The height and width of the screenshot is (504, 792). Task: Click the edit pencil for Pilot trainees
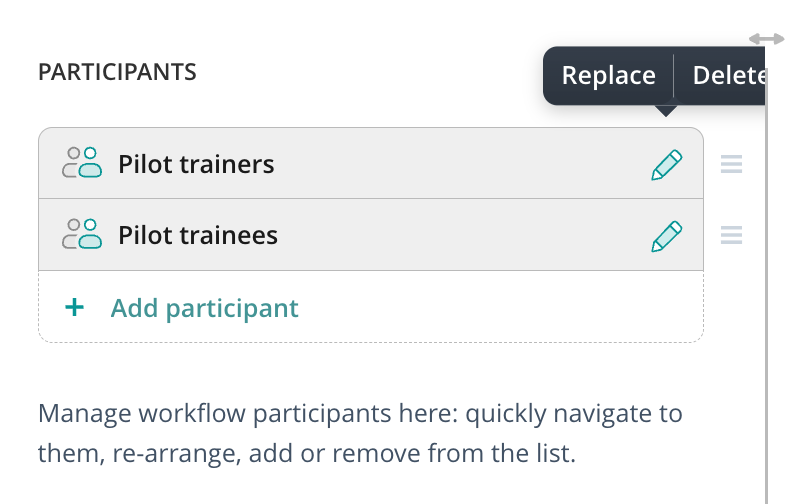tap(667, 236)
